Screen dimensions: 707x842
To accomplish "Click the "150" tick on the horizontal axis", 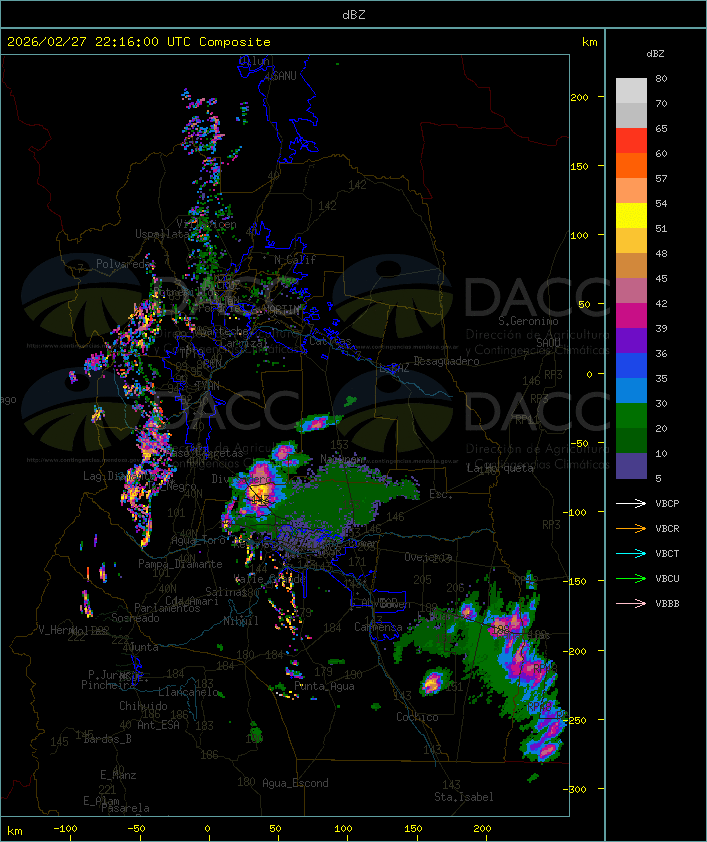I will [x=413, y=829].
